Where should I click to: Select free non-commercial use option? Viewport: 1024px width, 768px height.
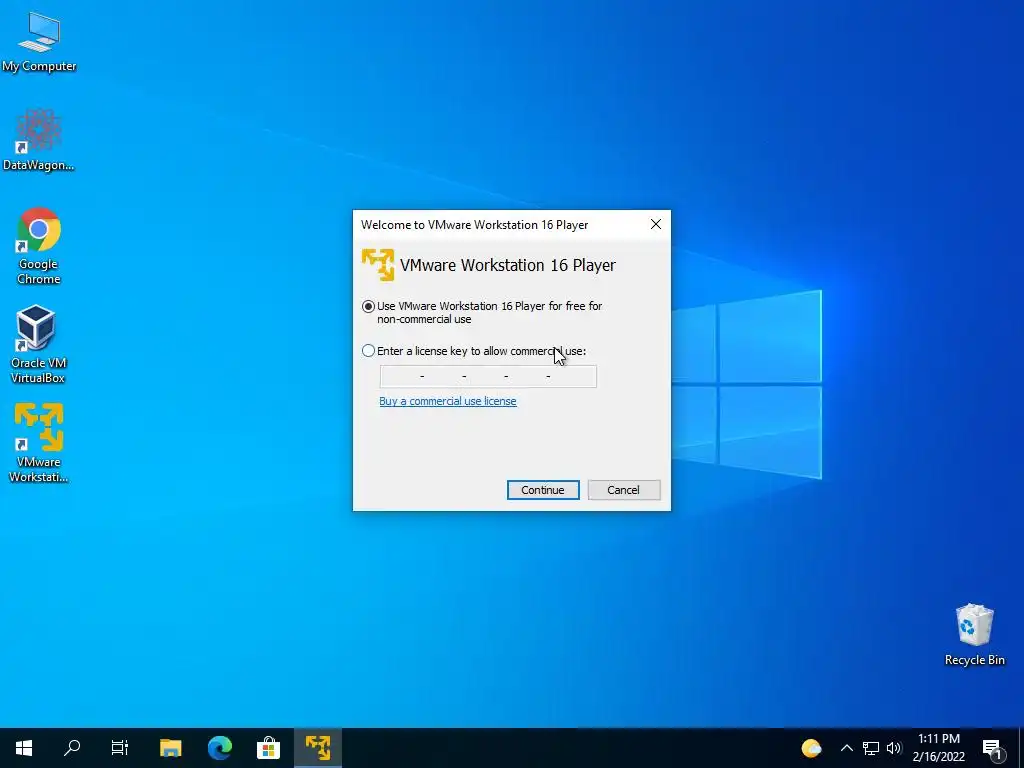[482, 312]
